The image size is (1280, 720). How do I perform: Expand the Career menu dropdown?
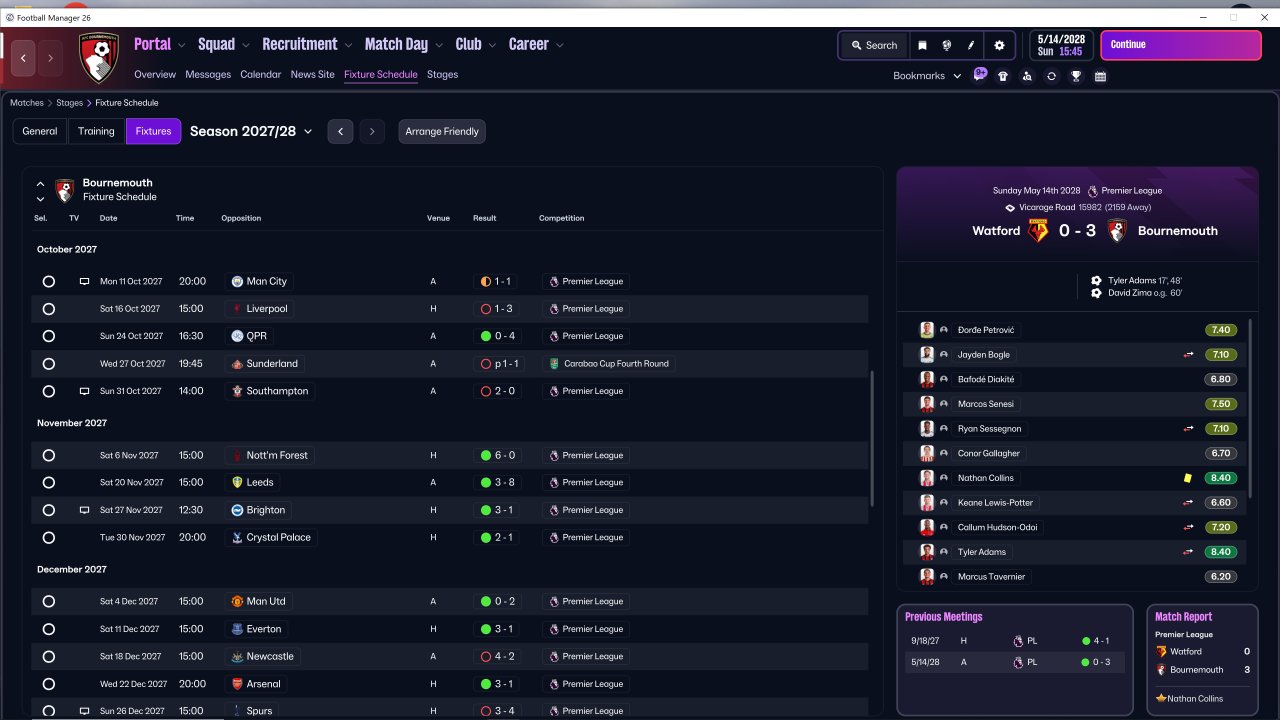[x=560, y=45]
